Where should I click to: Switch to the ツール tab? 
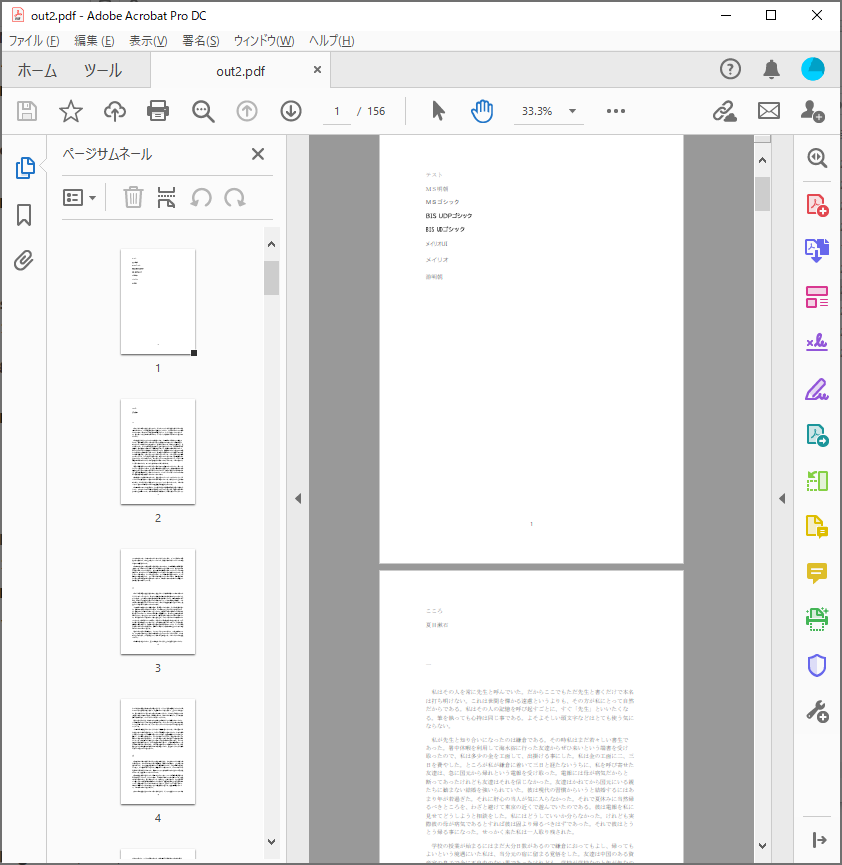coord(103,71)
